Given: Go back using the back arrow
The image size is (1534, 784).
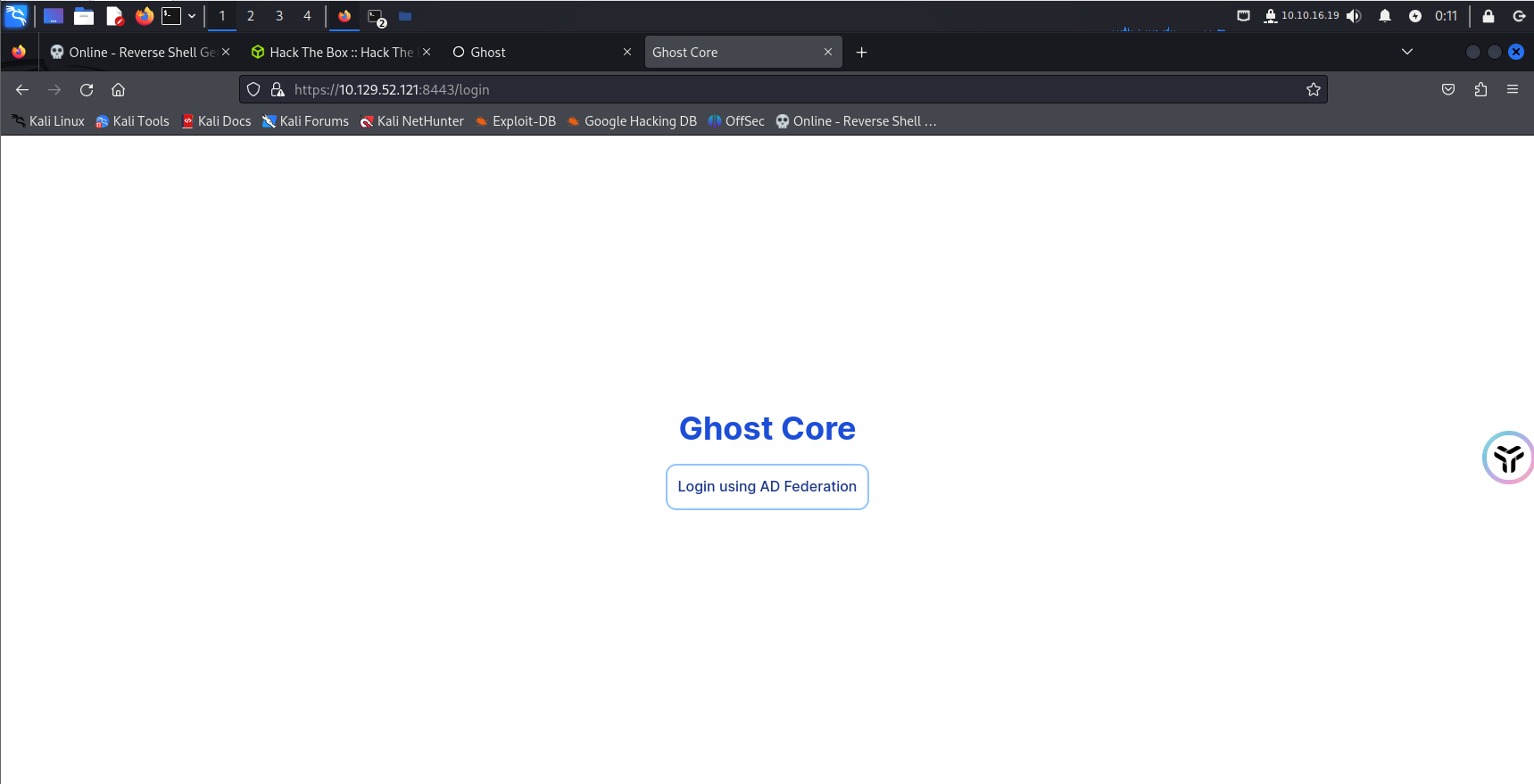Looking at the screenshot, I should click(22, 90).
